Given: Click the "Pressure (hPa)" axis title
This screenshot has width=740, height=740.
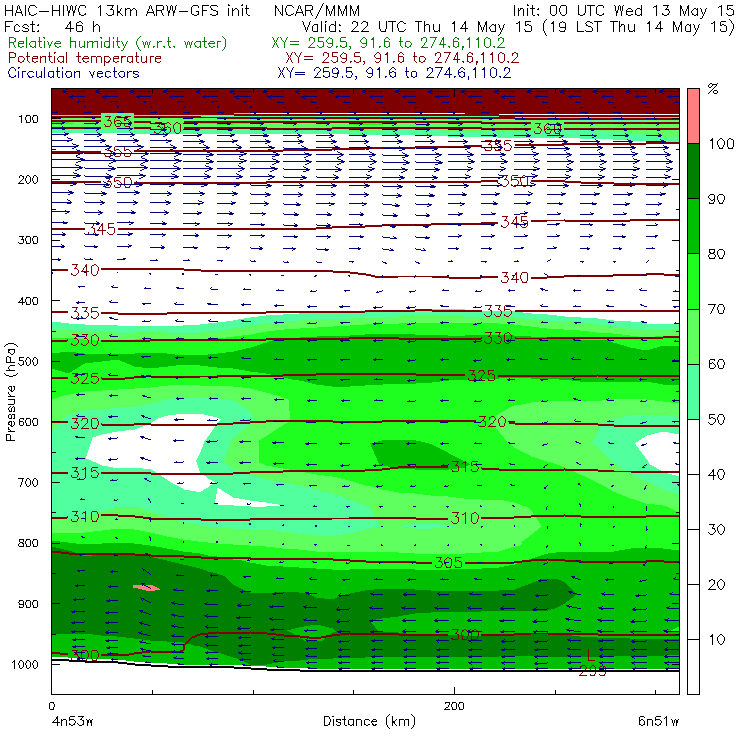Looking at the screenshot, I should pos(10,392).
